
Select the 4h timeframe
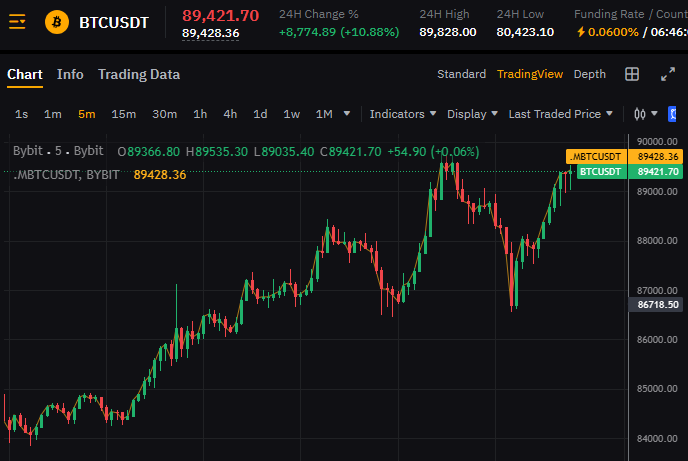pyautogui.click(x=230, y=114)
